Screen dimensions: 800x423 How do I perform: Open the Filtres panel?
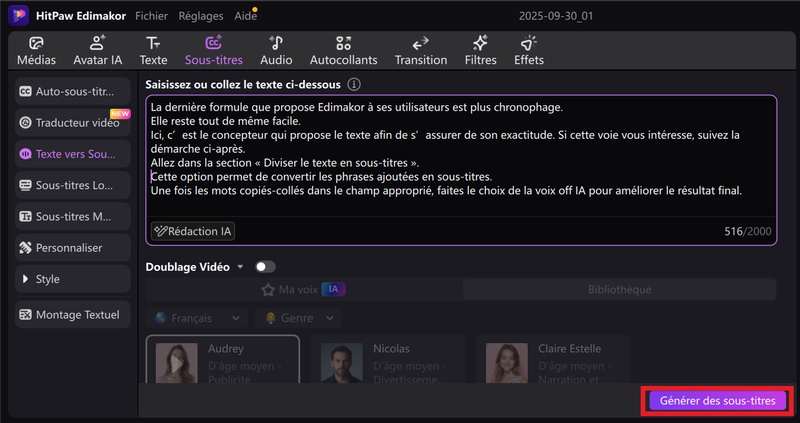(480, 51)
